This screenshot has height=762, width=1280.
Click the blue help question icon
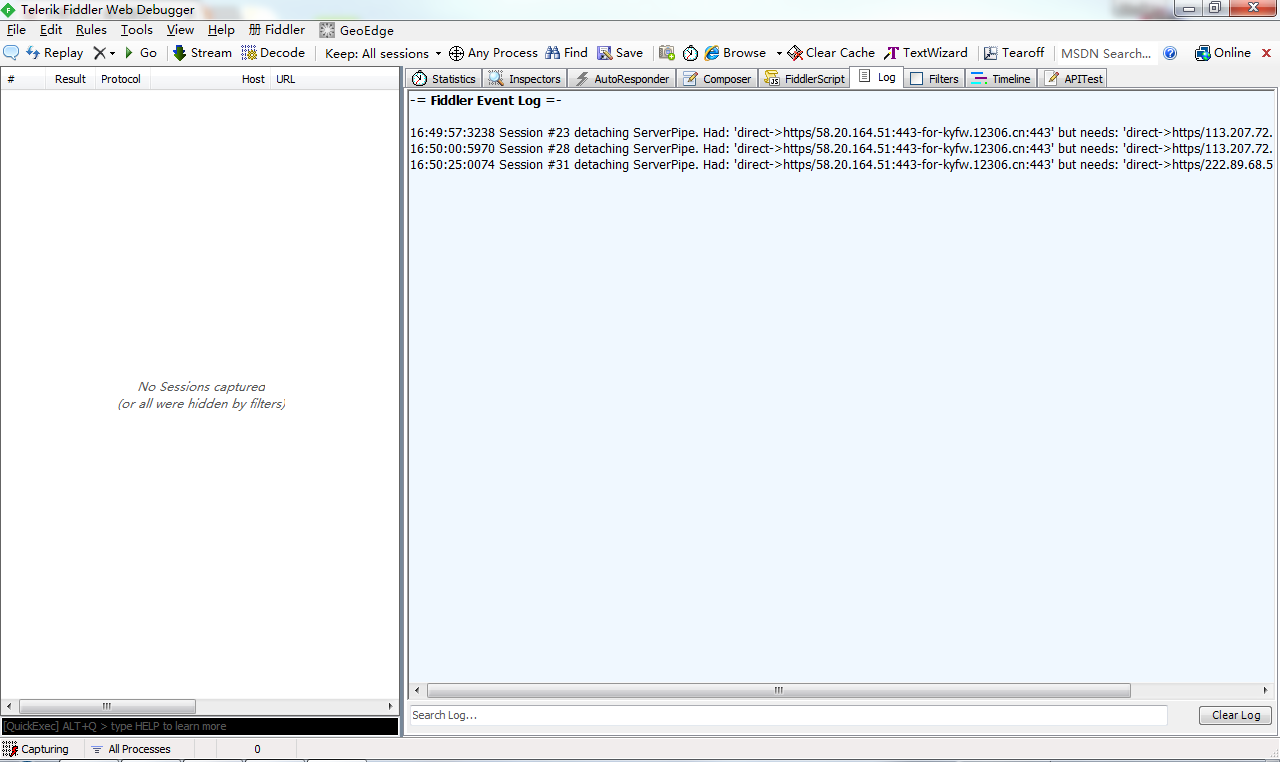[1170, 53]
